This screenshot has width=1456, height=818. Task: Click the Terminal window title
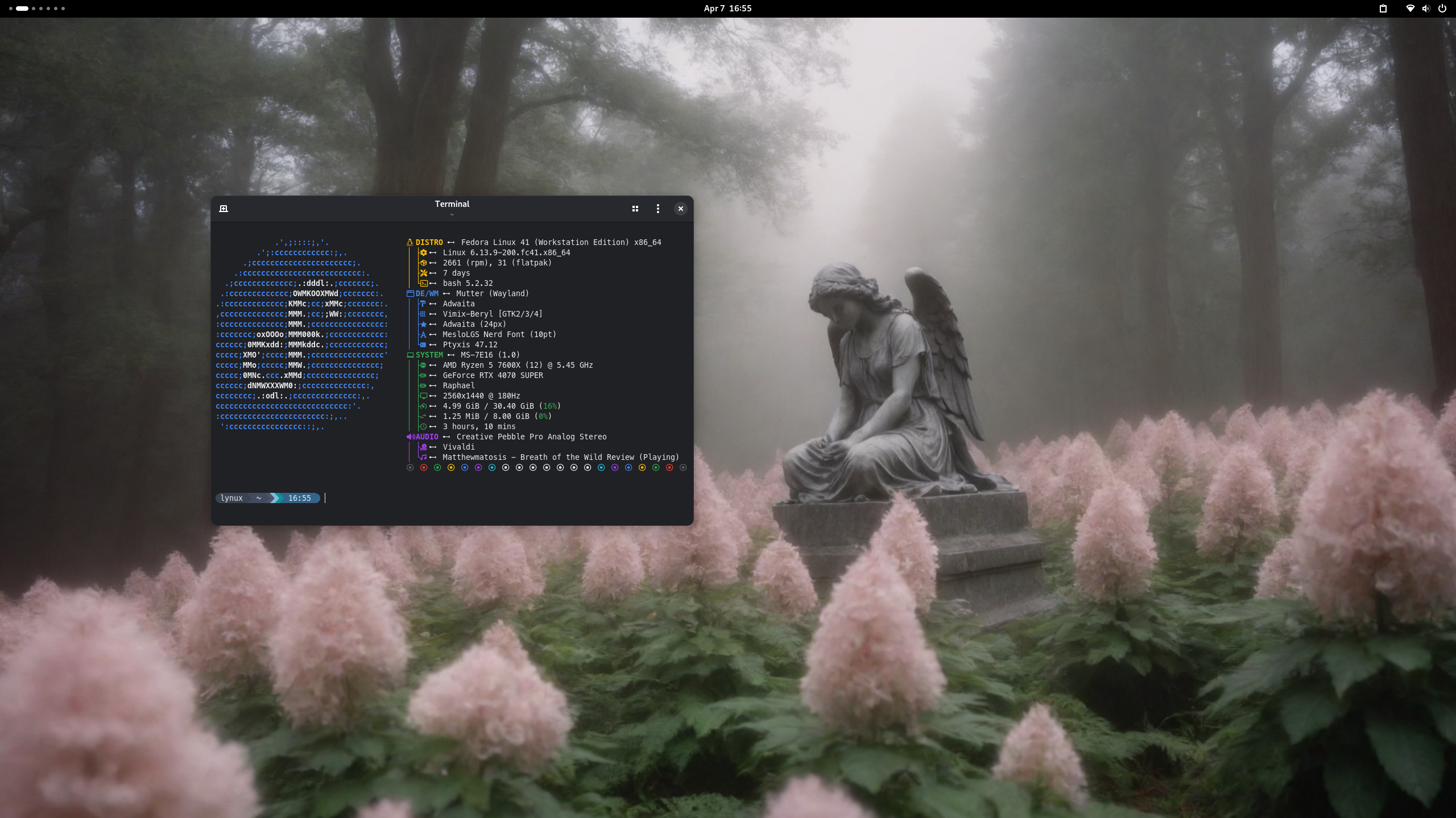tap(452, 204)
